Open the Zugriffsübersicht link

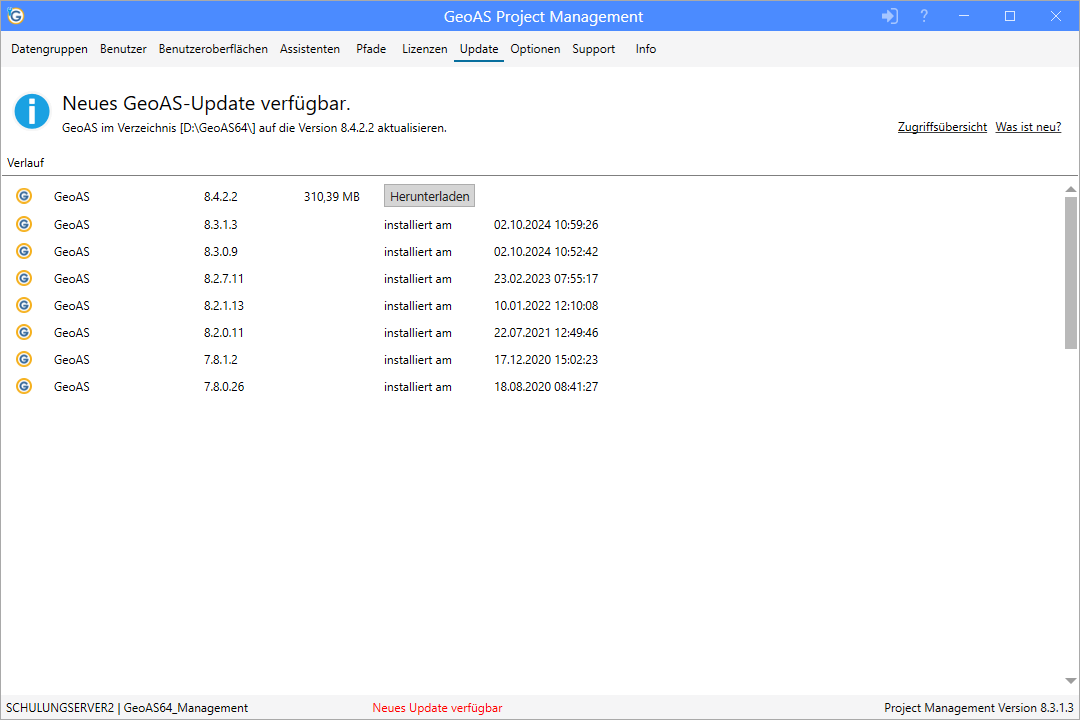click(942, 127)
